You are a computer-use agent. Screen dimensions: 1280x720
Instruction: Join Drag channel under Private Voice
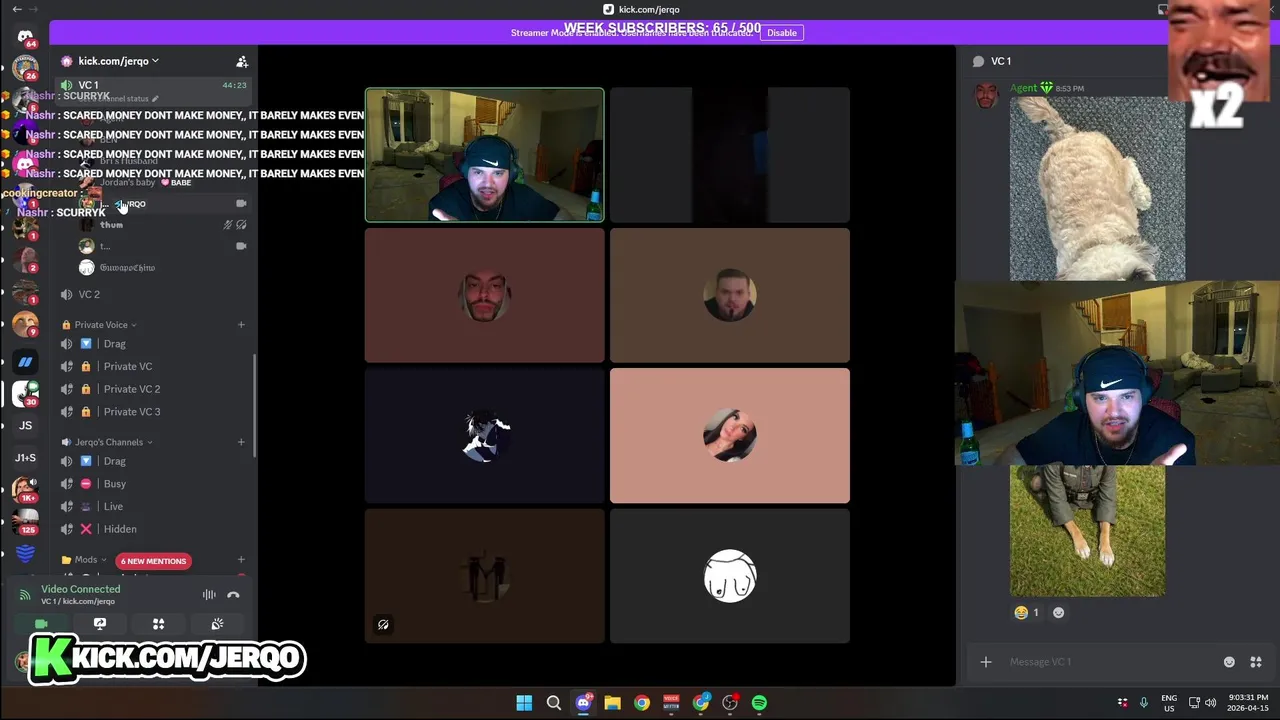pyautogui.click(x=153, y=344)
